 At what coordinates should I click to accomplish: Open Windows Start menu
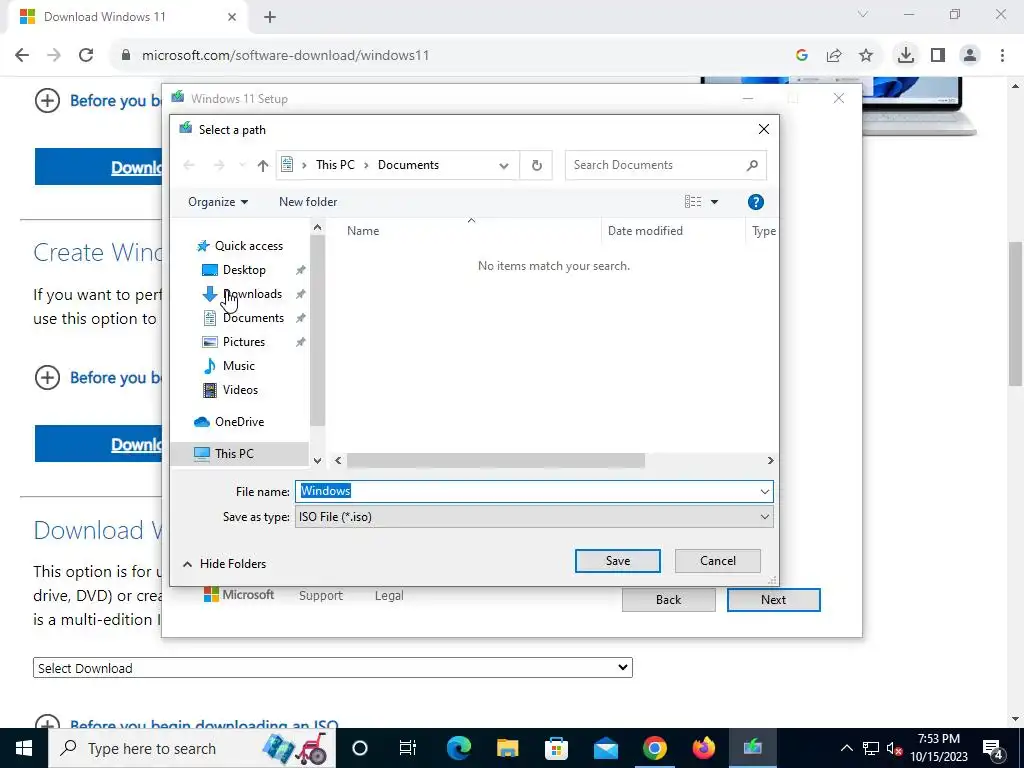pyautogui.click(x=24, y=748)
